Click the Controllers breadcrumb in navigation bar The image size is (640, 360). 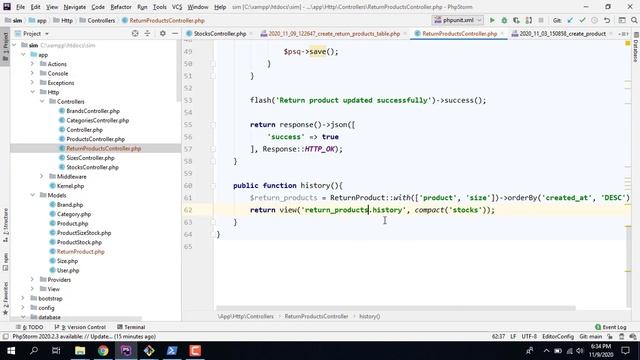pyautogui.click(x=97, y=20)
